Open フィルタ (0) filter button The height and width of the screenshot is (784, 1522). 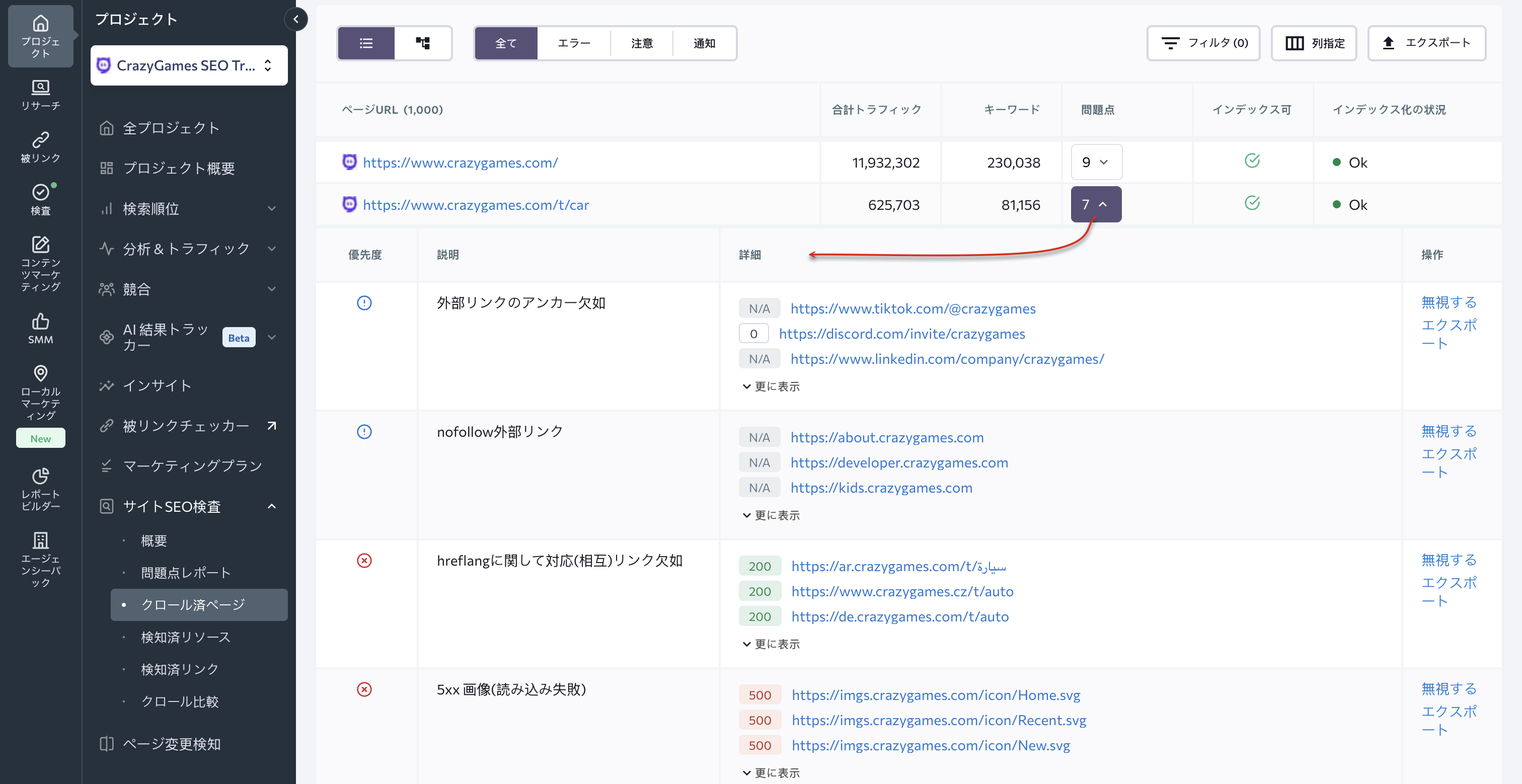(1203, 43)
